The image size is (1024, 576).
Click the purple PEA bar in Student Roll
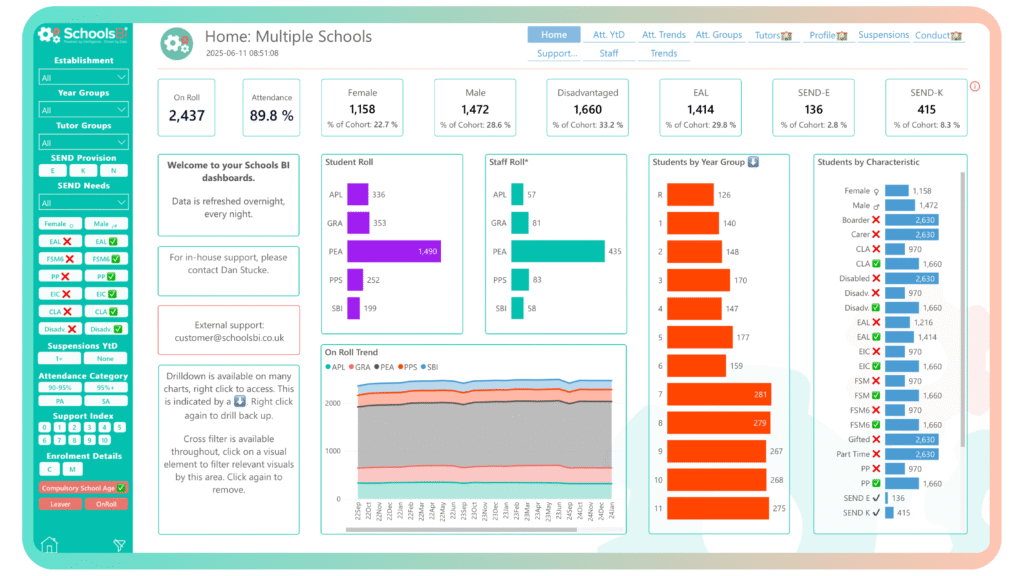click(x=394, y=252)
